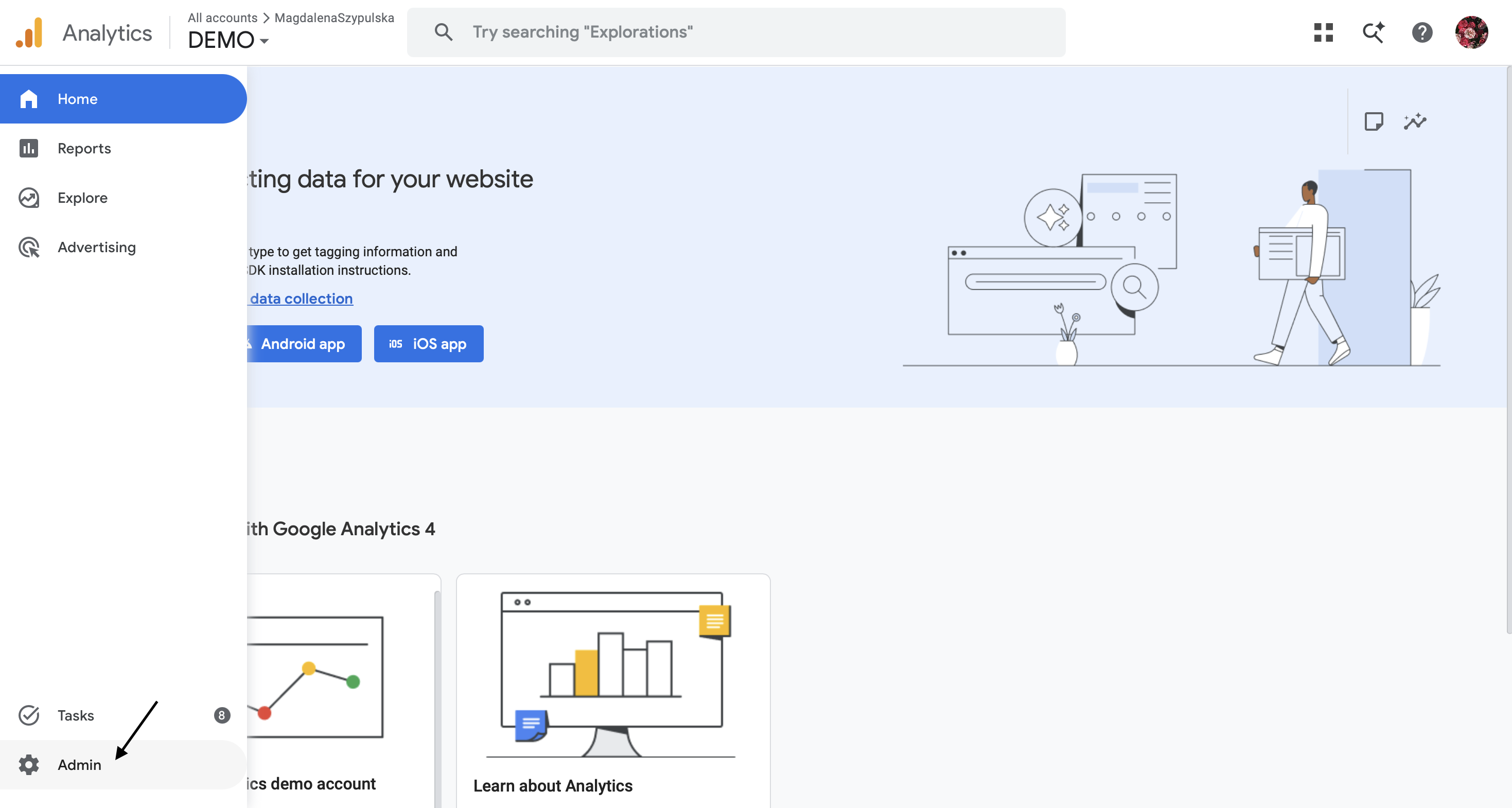Follow the data collection link

tap(301, 298)
